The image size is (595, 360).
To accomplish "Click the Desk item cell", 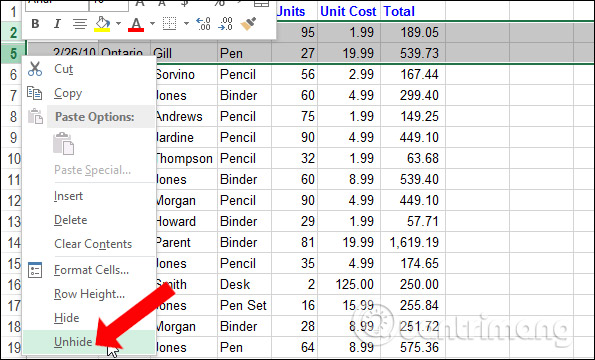I will click(x=244, y=285).
